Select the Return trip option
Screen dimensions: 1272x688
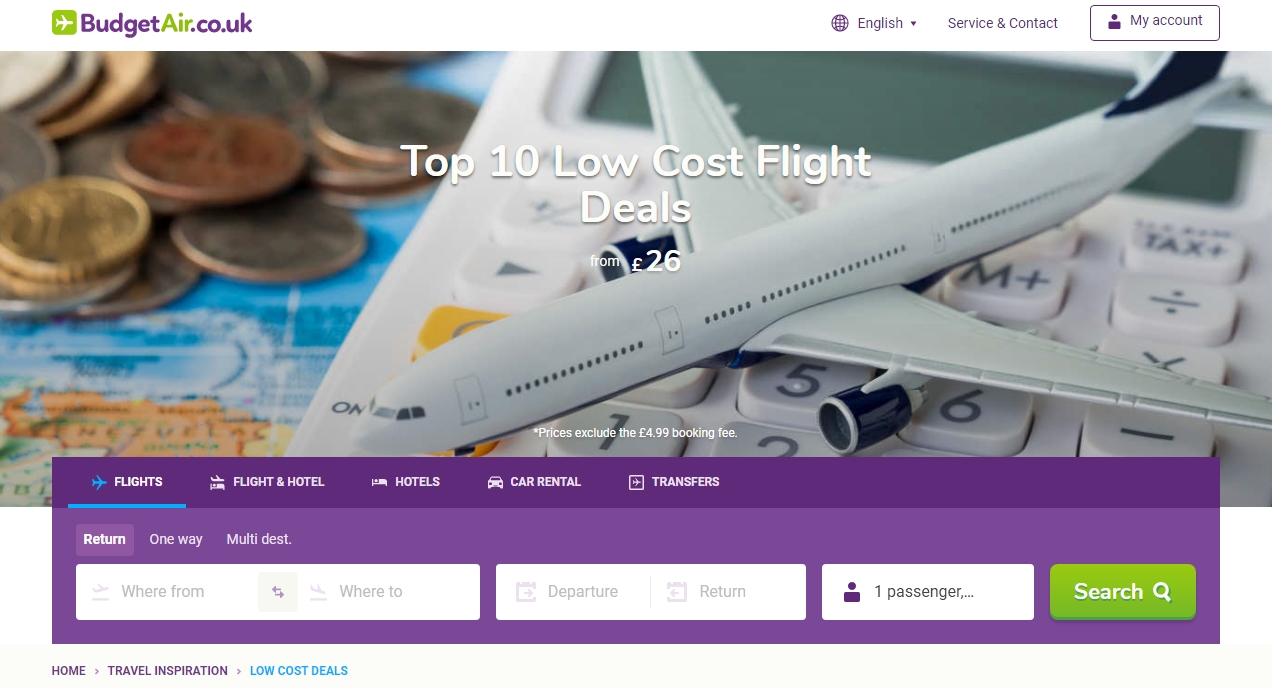click(x=105, y=539)
